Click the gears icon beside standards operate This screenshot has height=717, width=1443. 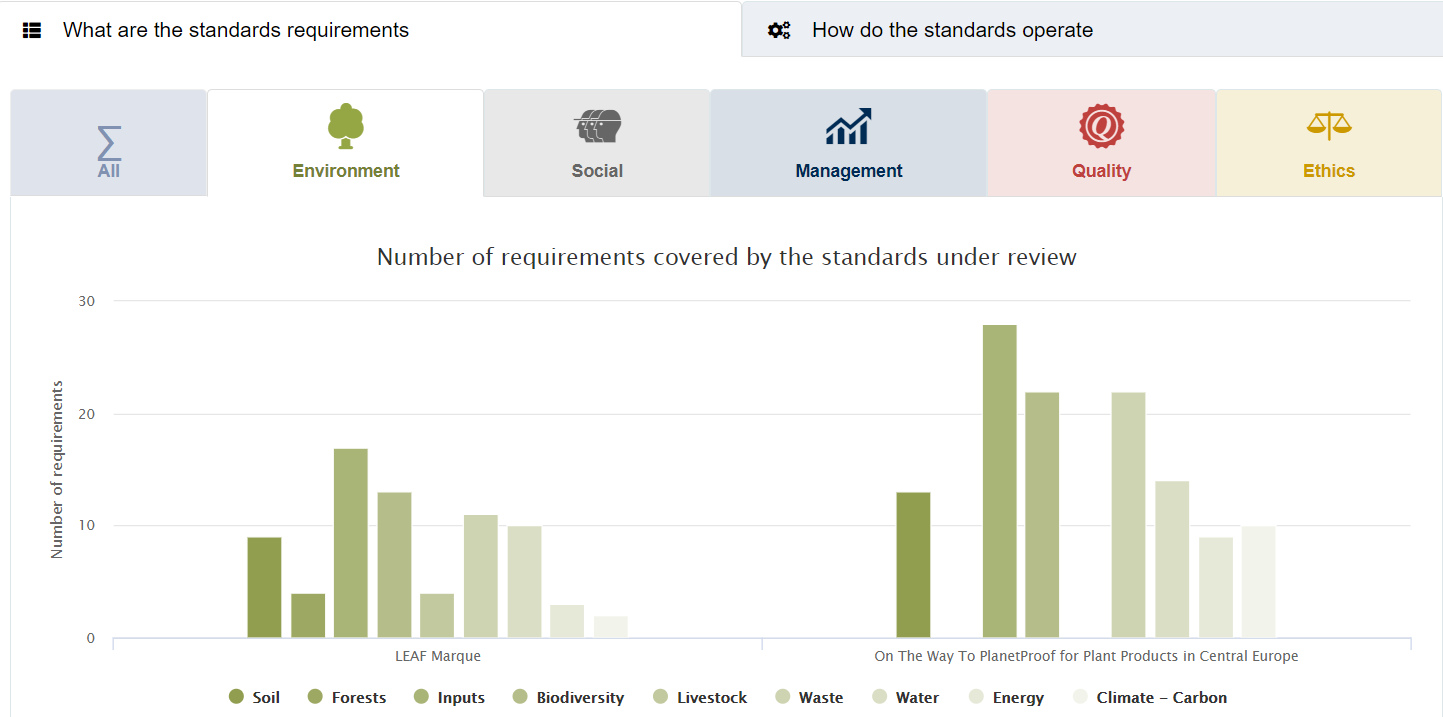pos(779,30)
